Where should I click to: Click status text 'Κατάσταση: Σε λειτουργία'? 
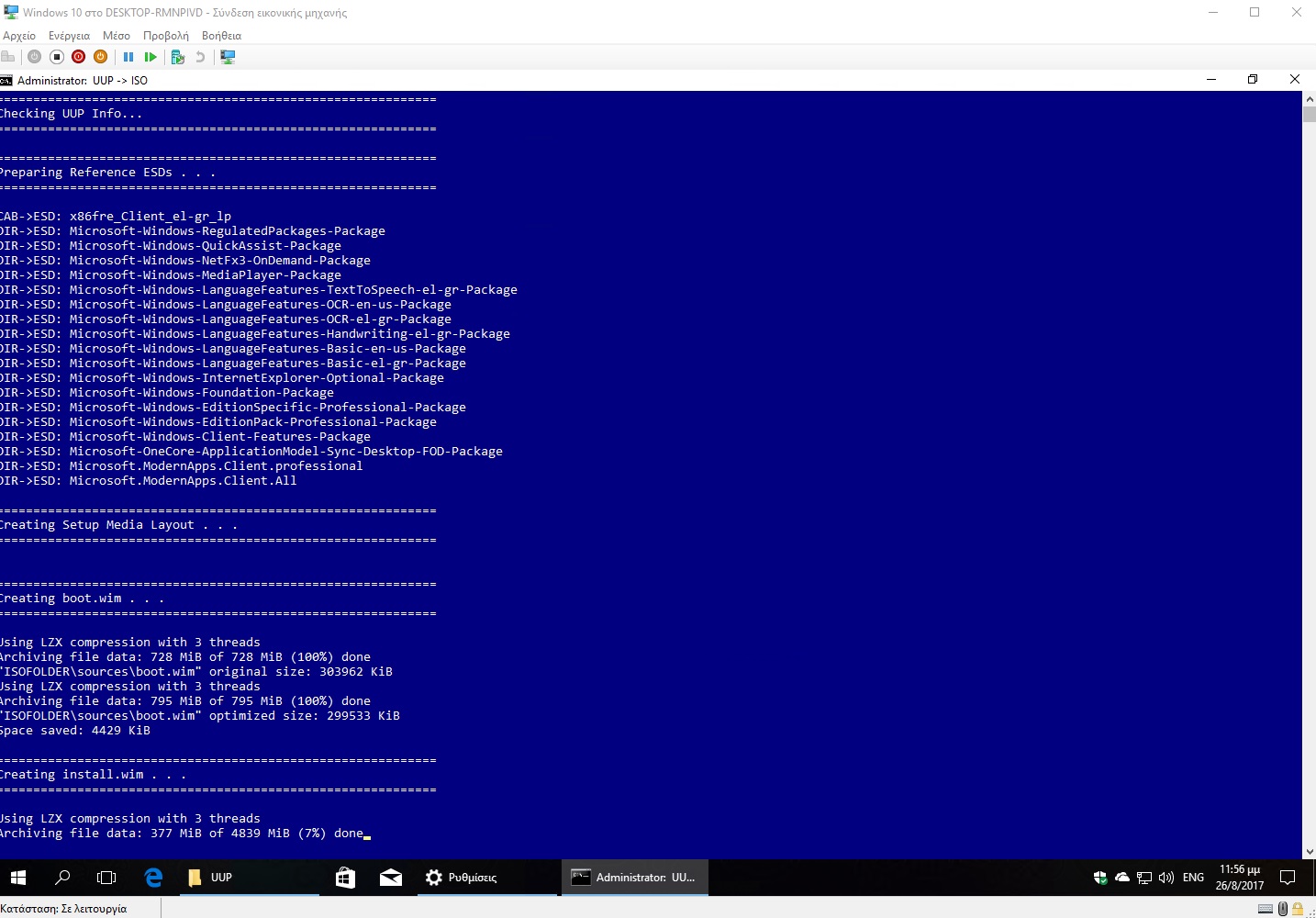click(64, 909)
